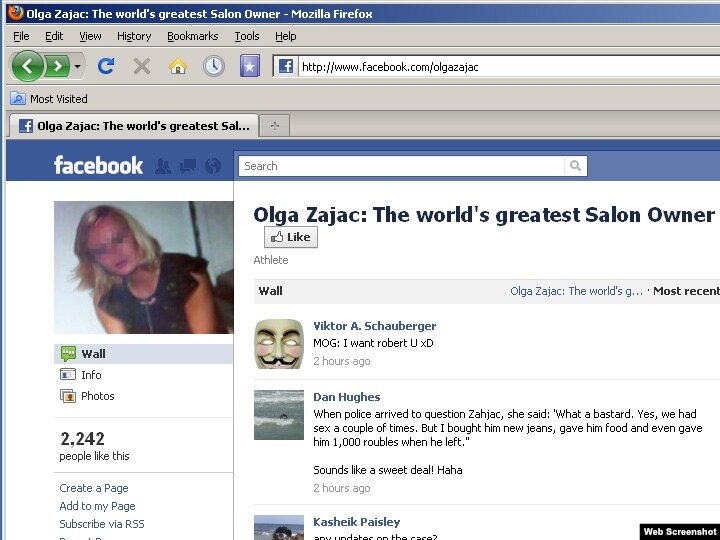
Task: Click the 2,242 people like this count
Action: (x=95, y=445)
